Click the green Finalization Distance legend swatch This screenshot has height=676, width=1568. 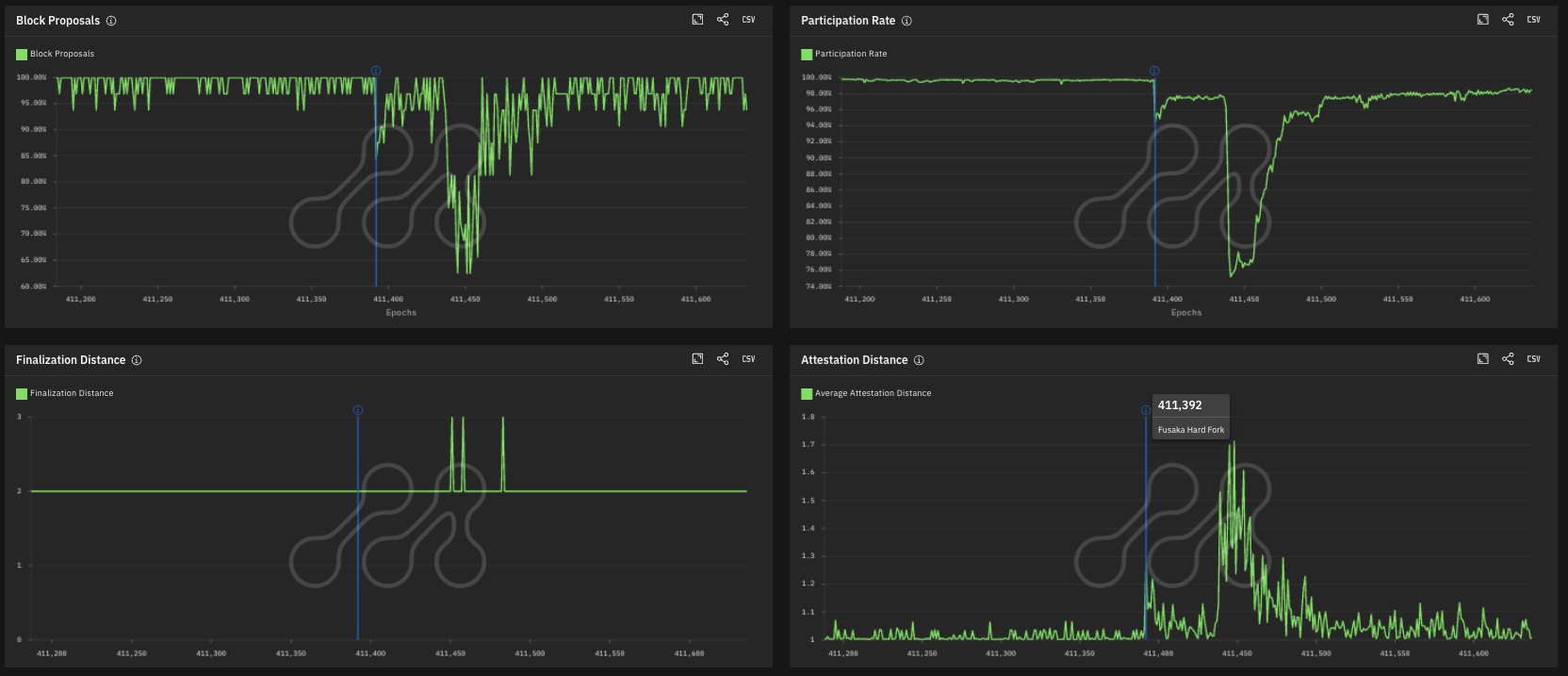click(x=22, y=394)
